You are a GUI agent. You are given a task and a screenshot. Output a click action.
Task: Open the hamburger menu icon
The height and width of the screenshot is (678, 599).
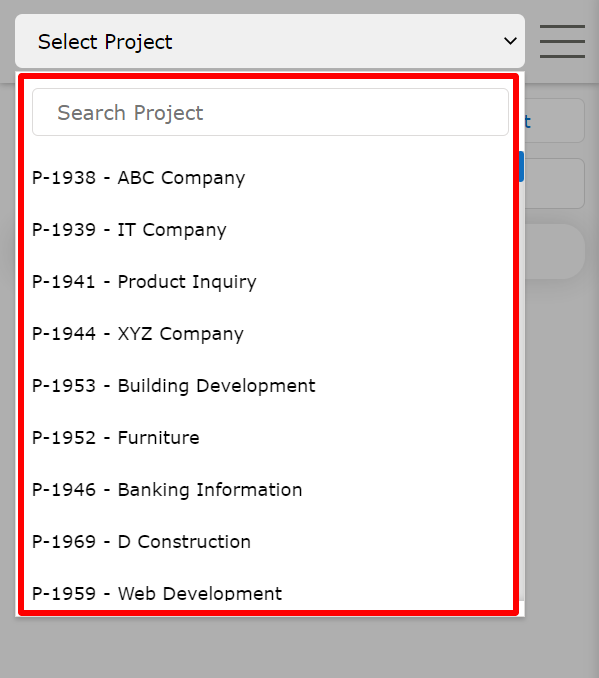[562, 41]
